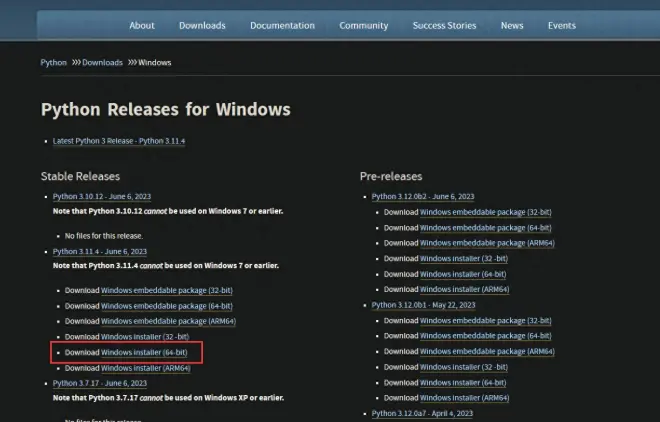Open the Events menu item
Image resolution: width=660 pixels, height=422 pixels.
562,26
